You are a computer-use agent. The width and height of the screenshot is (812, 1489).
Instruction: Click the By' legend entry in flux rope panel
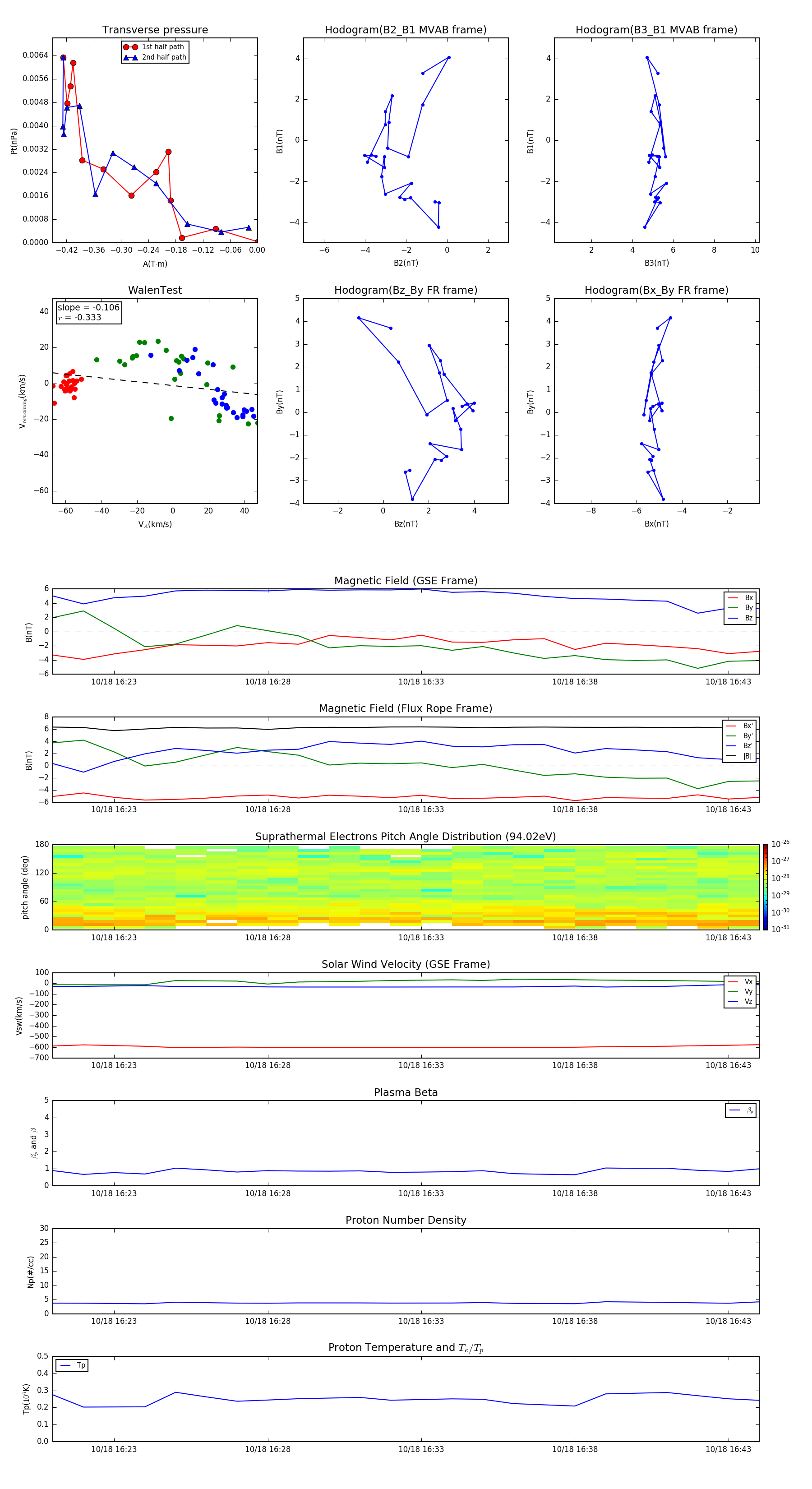740,736
